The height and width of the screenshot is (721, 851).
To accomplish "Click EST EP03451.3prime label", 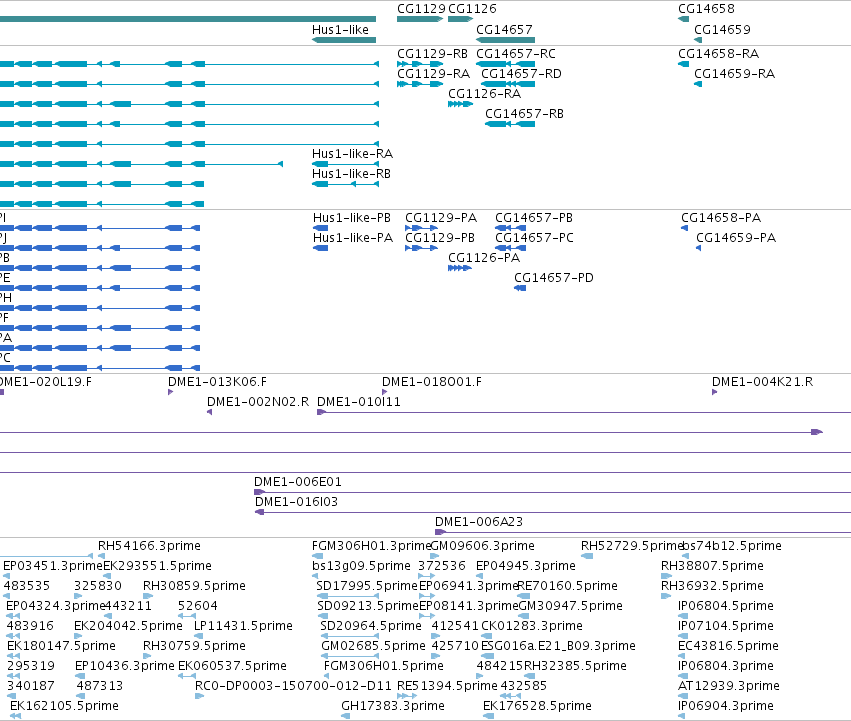I will coord(53,566).
